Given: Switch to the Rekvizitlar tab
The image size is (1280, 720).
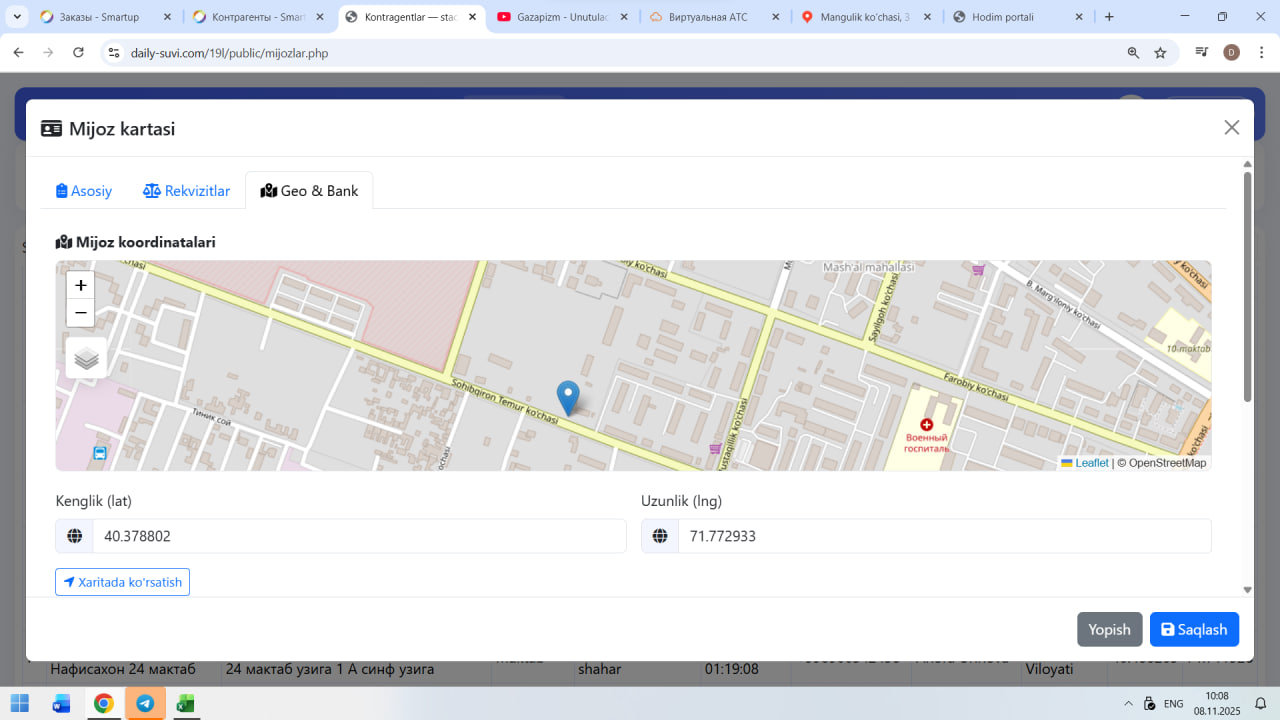Looking at the screenshot, I should click(x=187, y=191).
